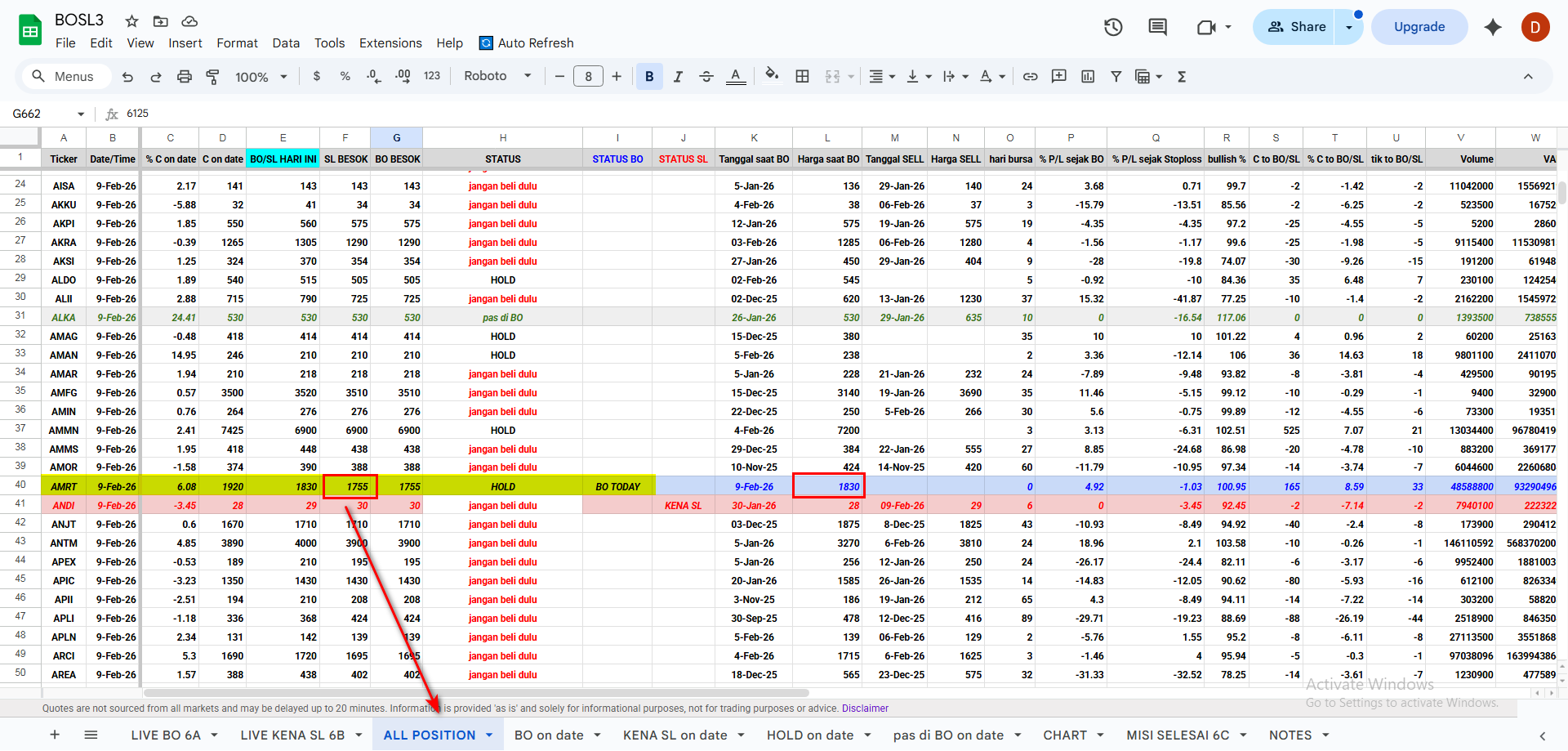Image resolution: width=1568 pixels, height=751 pixels.
Task: Insert a chart using toolbar icon
Action: click(x=1088, y=77)
